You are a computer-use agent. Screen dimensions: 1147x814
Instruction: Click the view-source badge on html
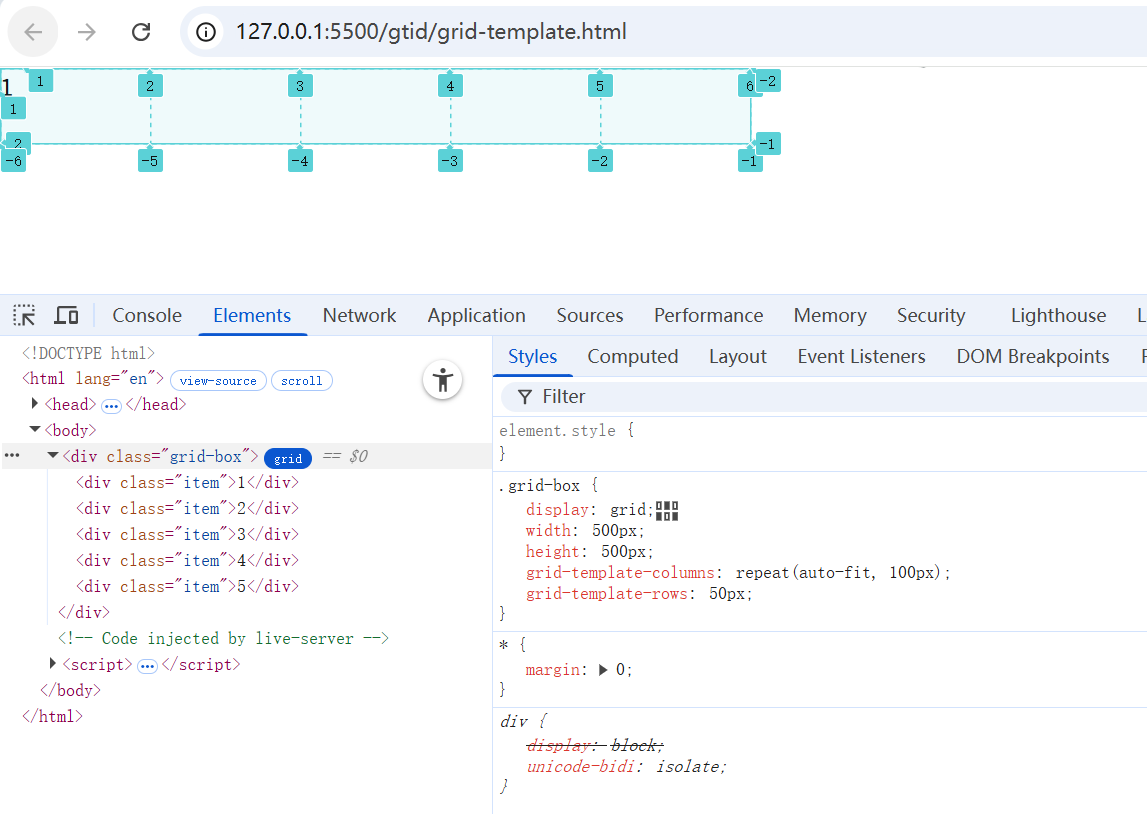[218, 381]
